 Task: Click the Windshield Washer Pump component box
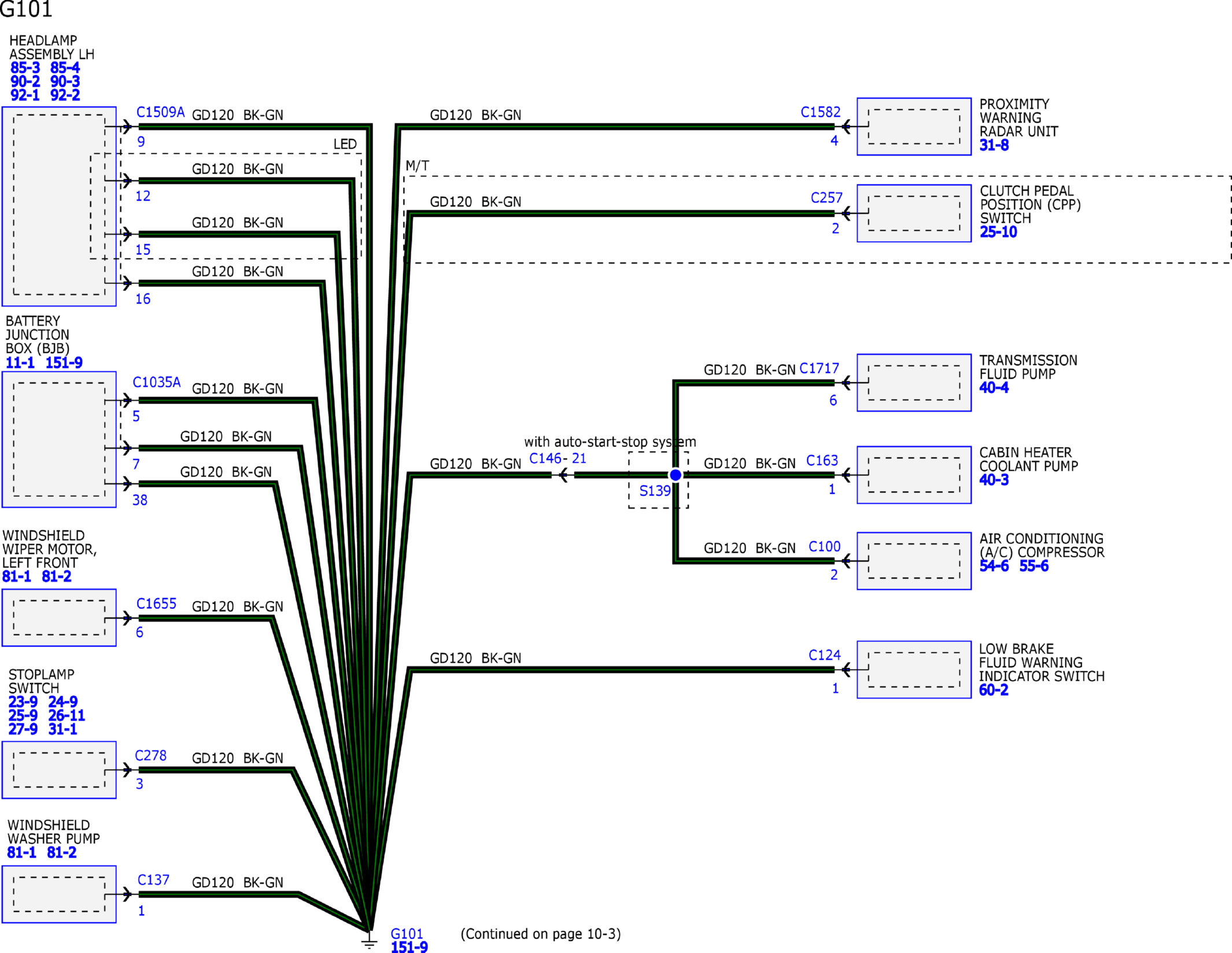pyautogui.click(x=59, y=894)
